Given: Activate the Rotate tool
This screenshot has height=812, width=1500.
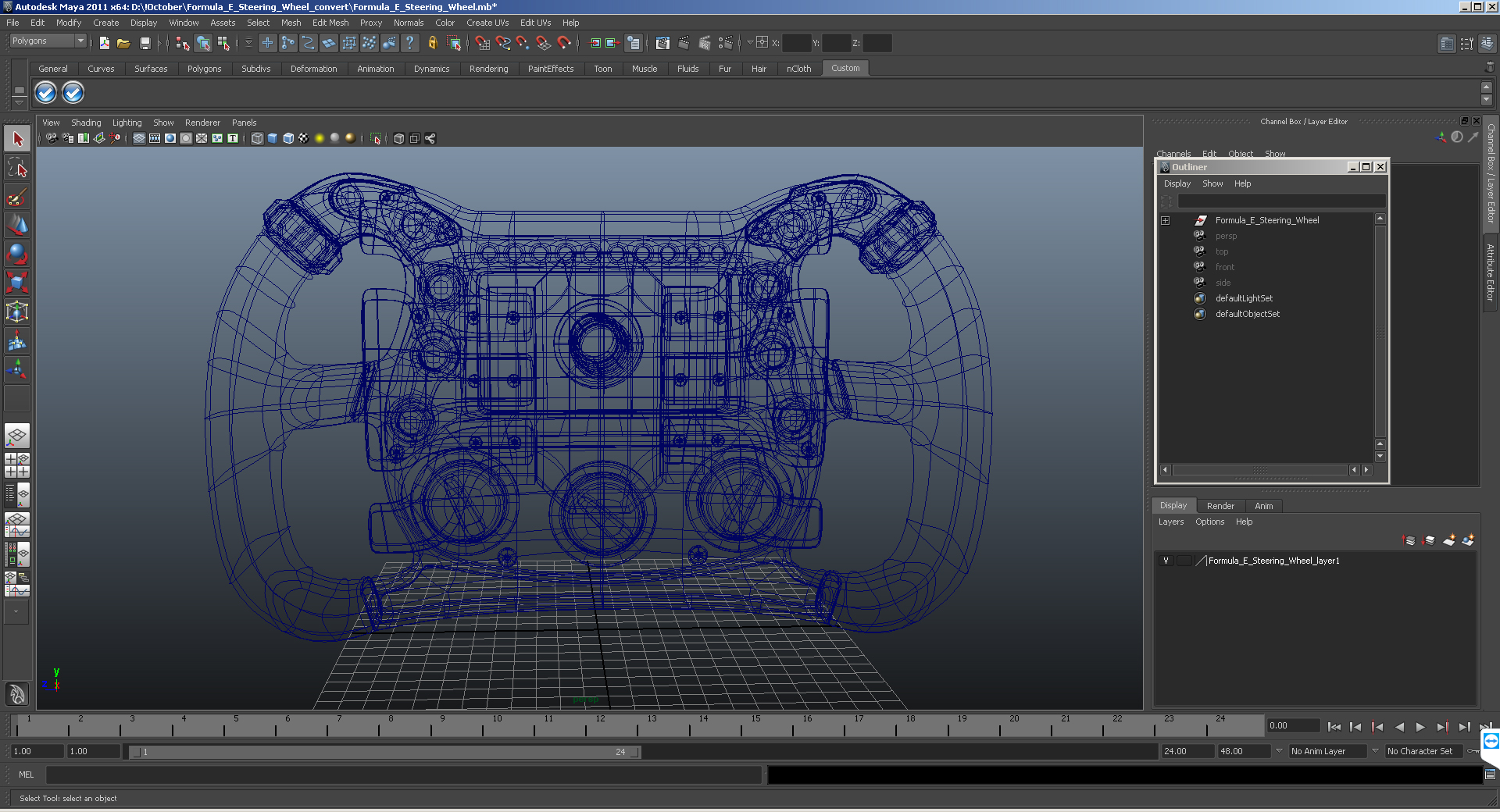Looking at the screenshot, I should coord(17,254).
